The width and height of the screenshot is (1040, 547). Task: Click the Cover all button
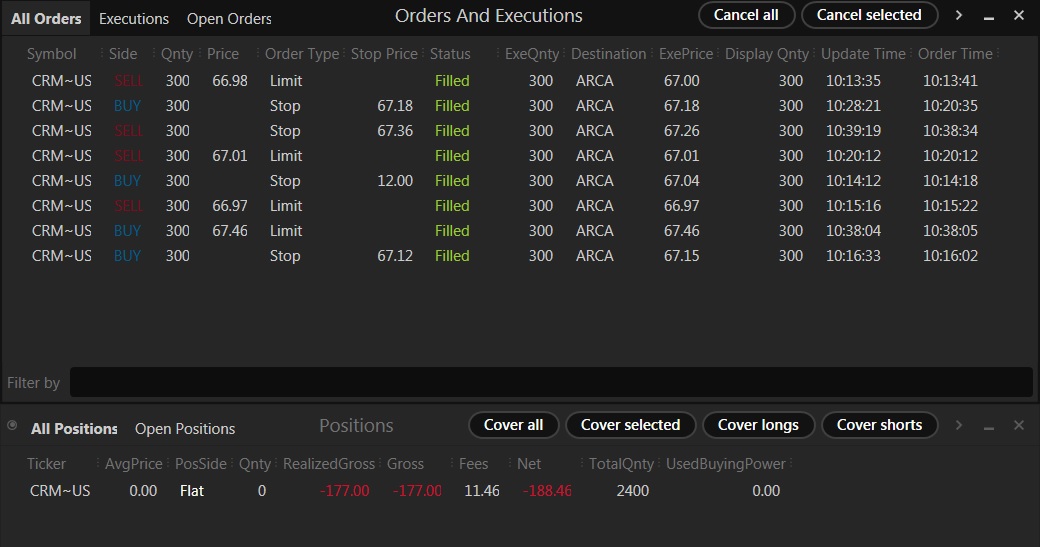(513, 425)
